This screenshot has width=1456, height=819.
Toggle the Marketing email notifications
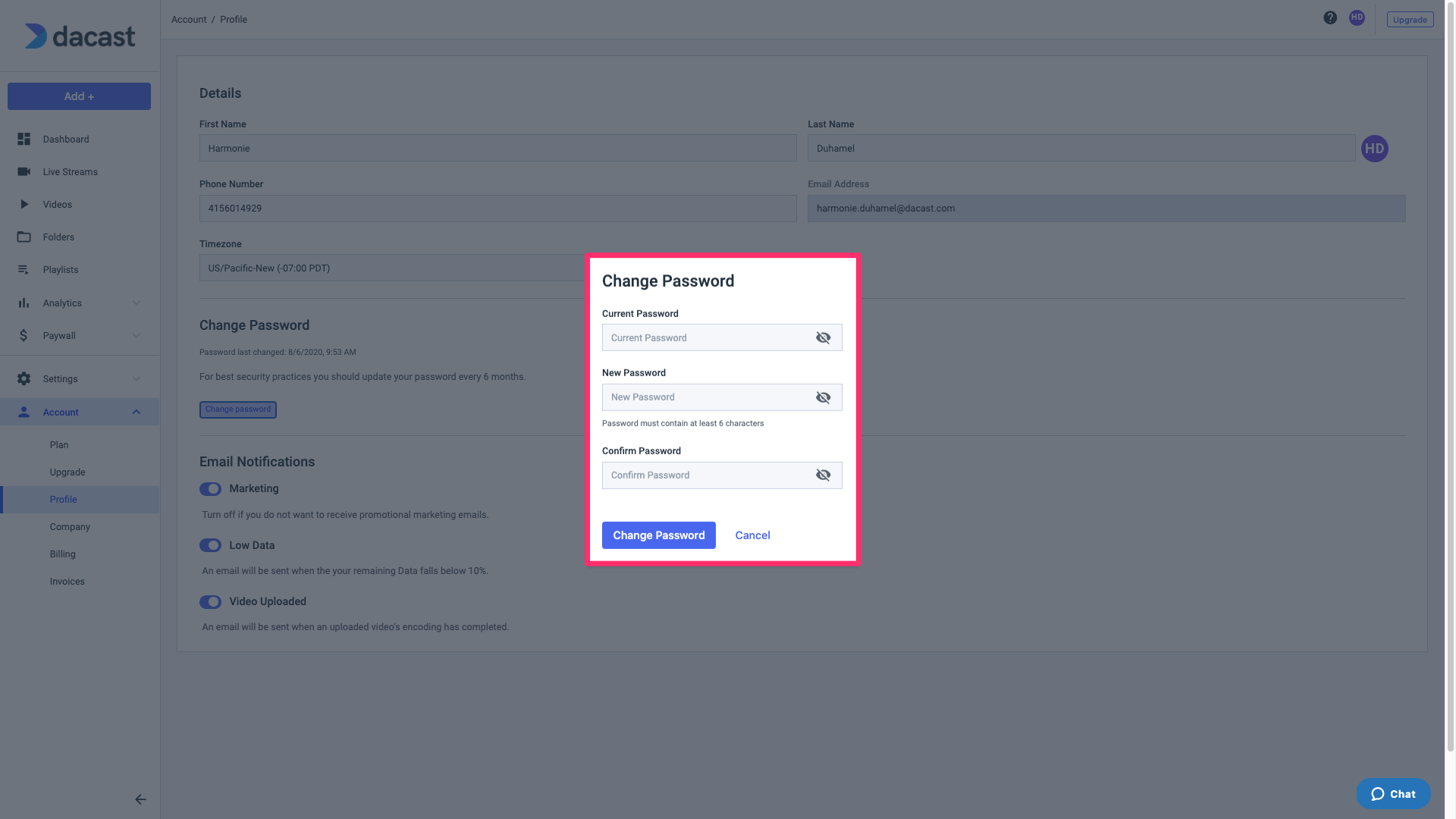[x=210, y=489]
